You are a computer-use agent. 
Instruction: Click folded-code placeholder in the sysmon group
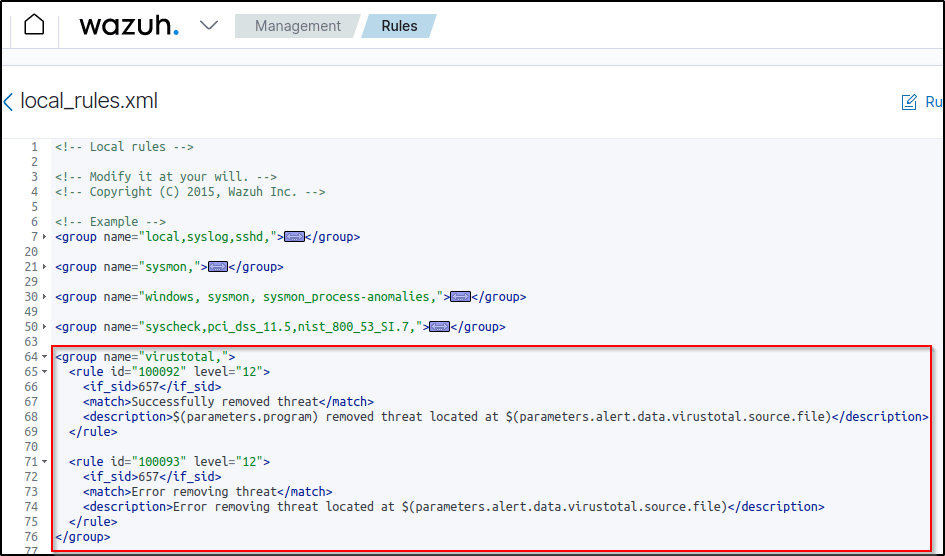point(217,267)
